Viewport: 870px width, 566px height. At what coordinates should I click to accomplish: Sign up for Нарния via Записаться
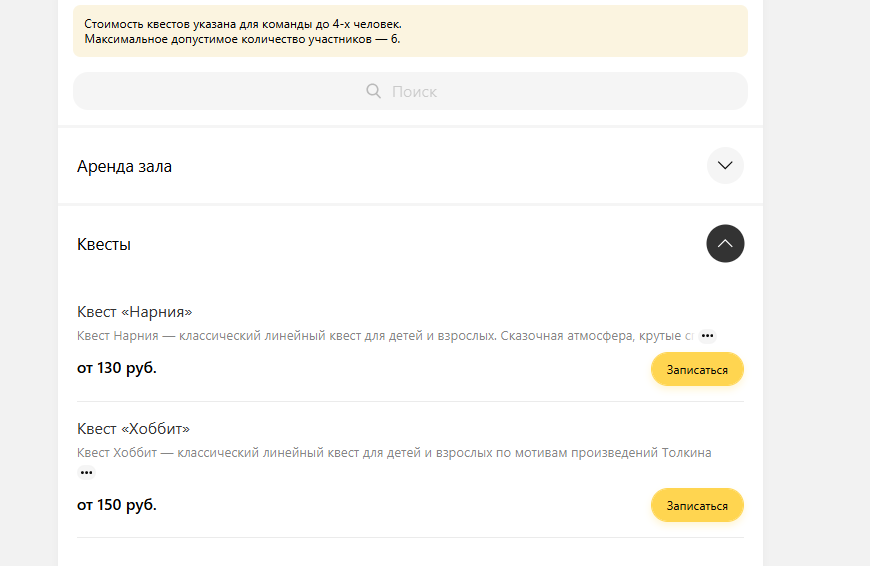click(697, 370)
